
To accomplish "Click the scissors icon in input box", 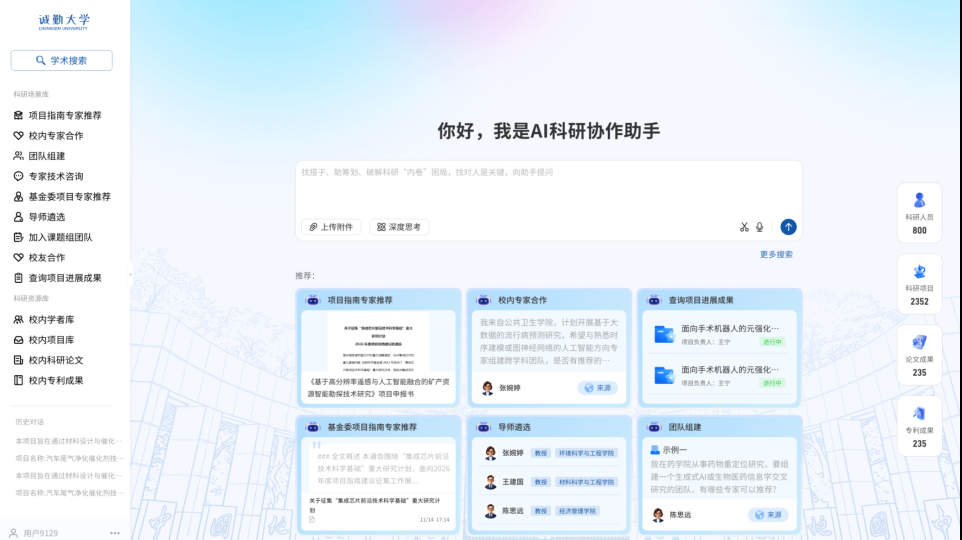I will point(744,227).
